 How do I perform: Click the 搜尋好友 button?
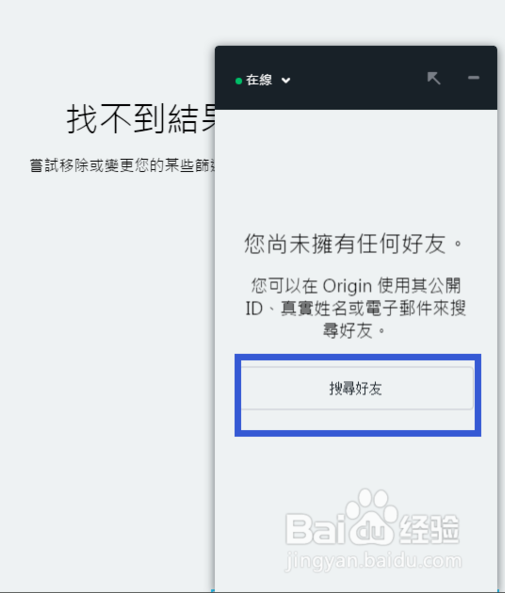(357, 388)
